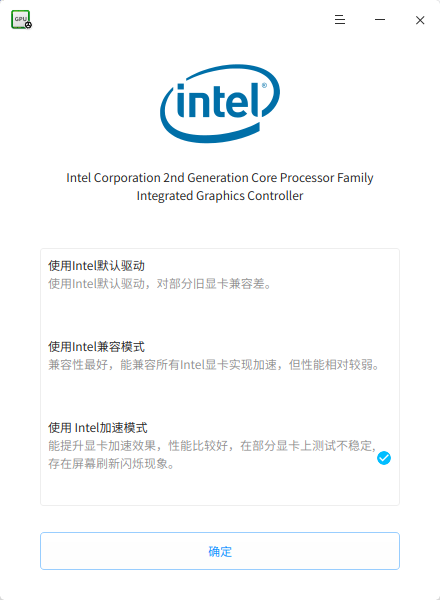
Task: Click the Integrated Graphics Controller text line
Action: coord(220,196)
